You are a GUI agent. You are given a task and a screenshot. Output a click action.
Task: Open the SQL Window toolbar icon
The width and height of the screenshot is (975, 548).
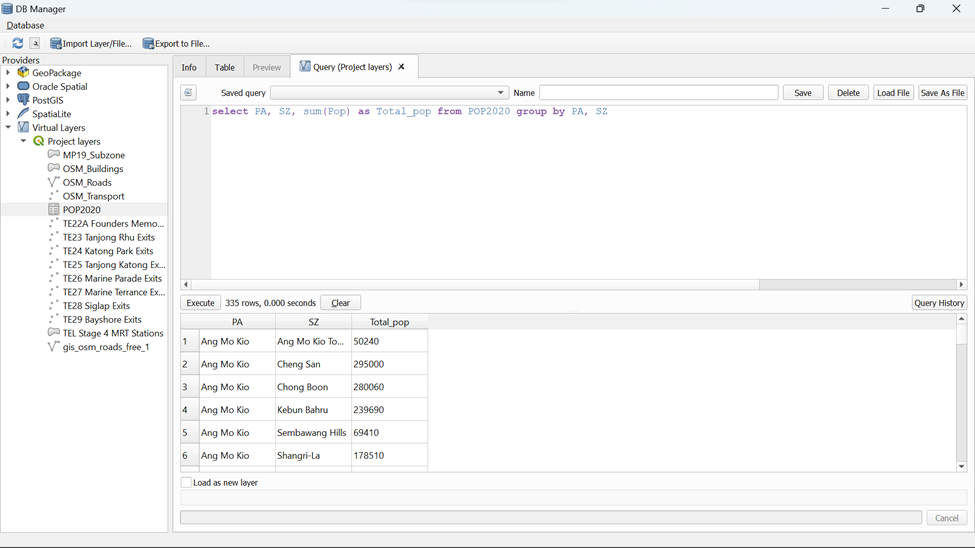(x=35, y=43)
